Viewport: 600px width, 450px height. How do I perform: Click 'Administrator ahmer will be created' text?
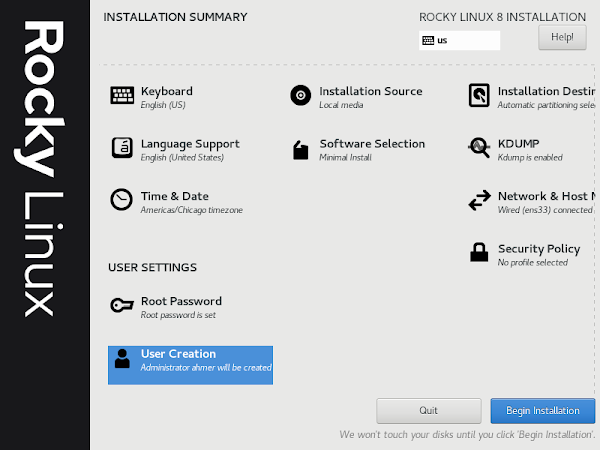click(x=206, y=368)
